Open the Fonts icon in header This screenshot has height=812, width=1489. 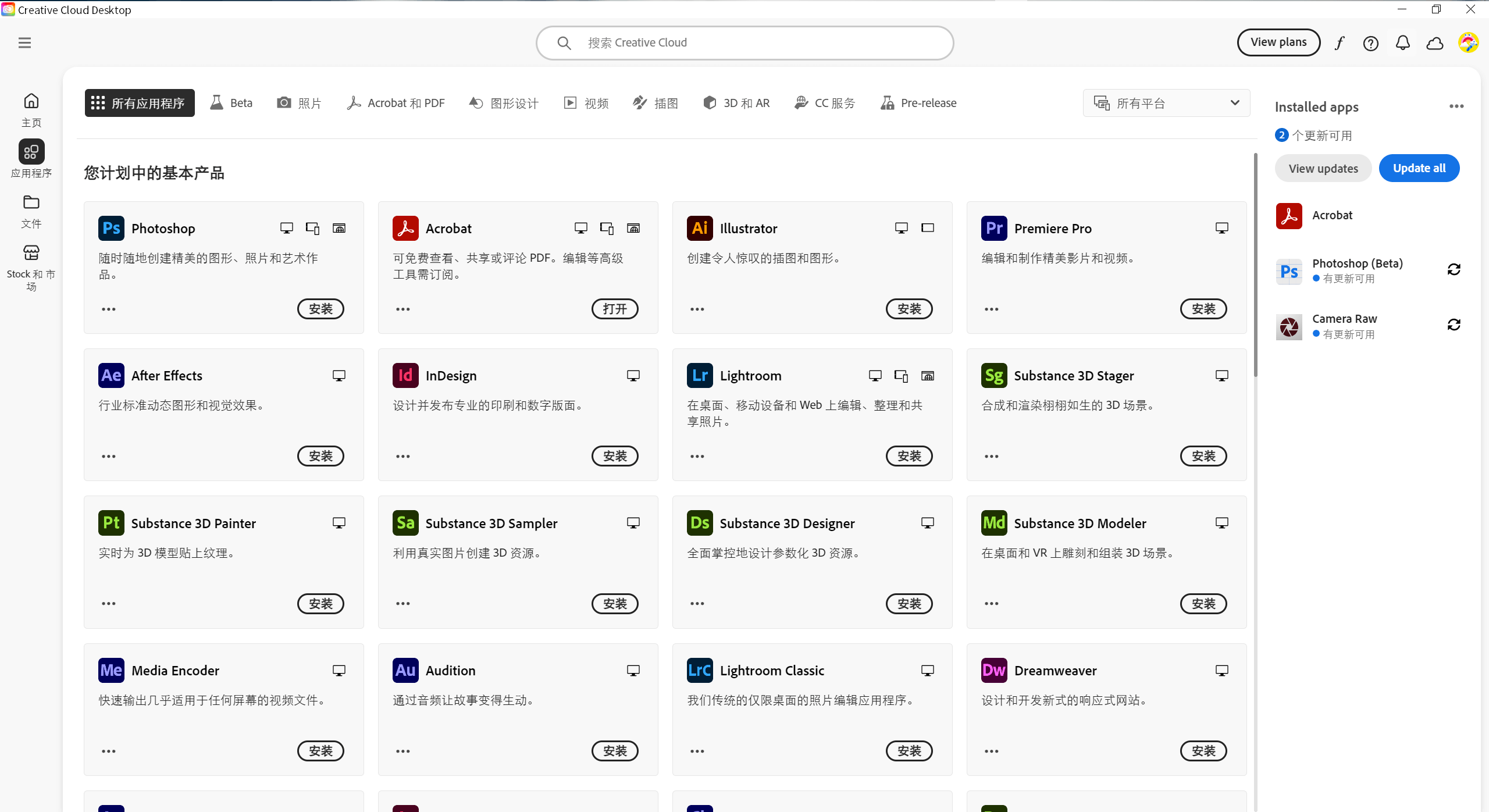pos(1340,43)
